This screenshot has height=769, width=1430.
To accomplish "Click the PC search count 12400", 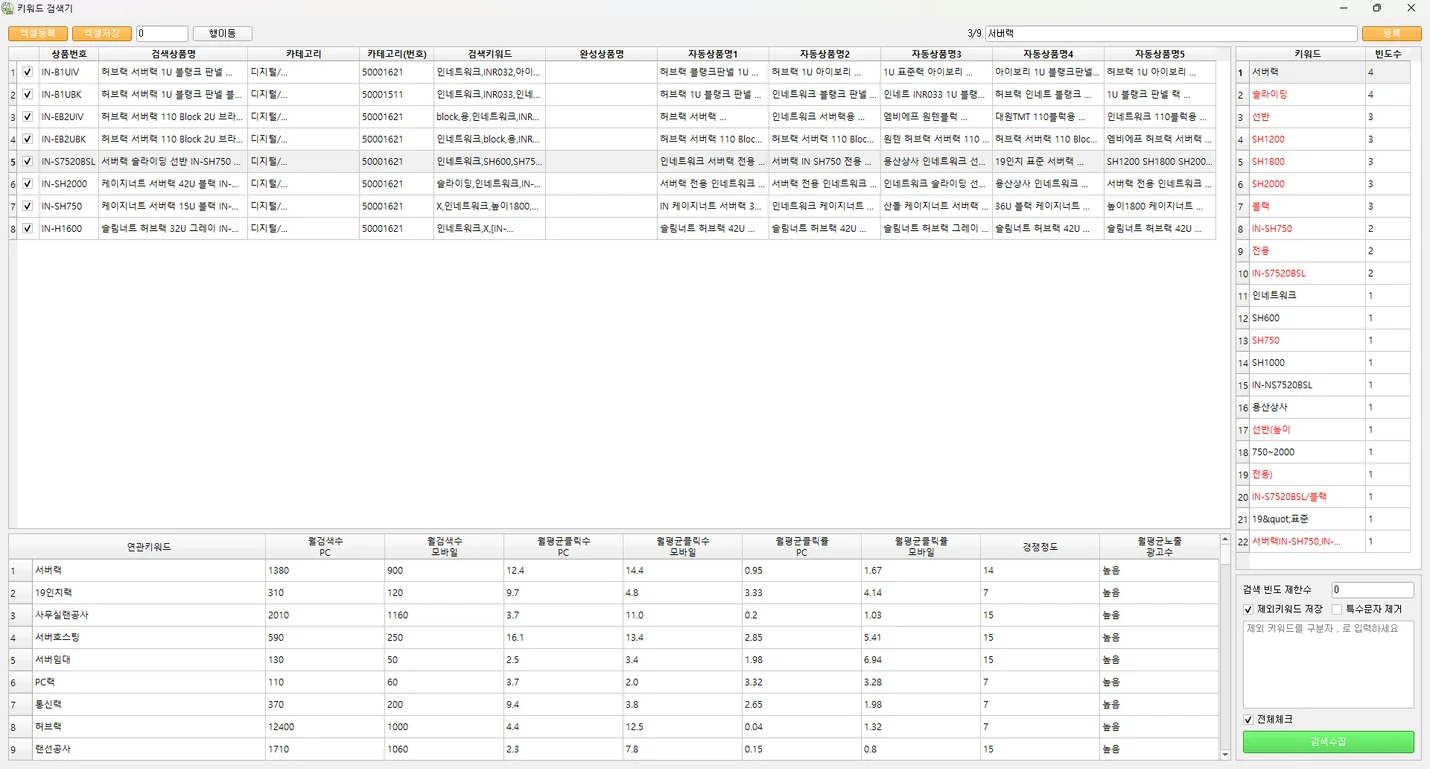I will 325,726.
